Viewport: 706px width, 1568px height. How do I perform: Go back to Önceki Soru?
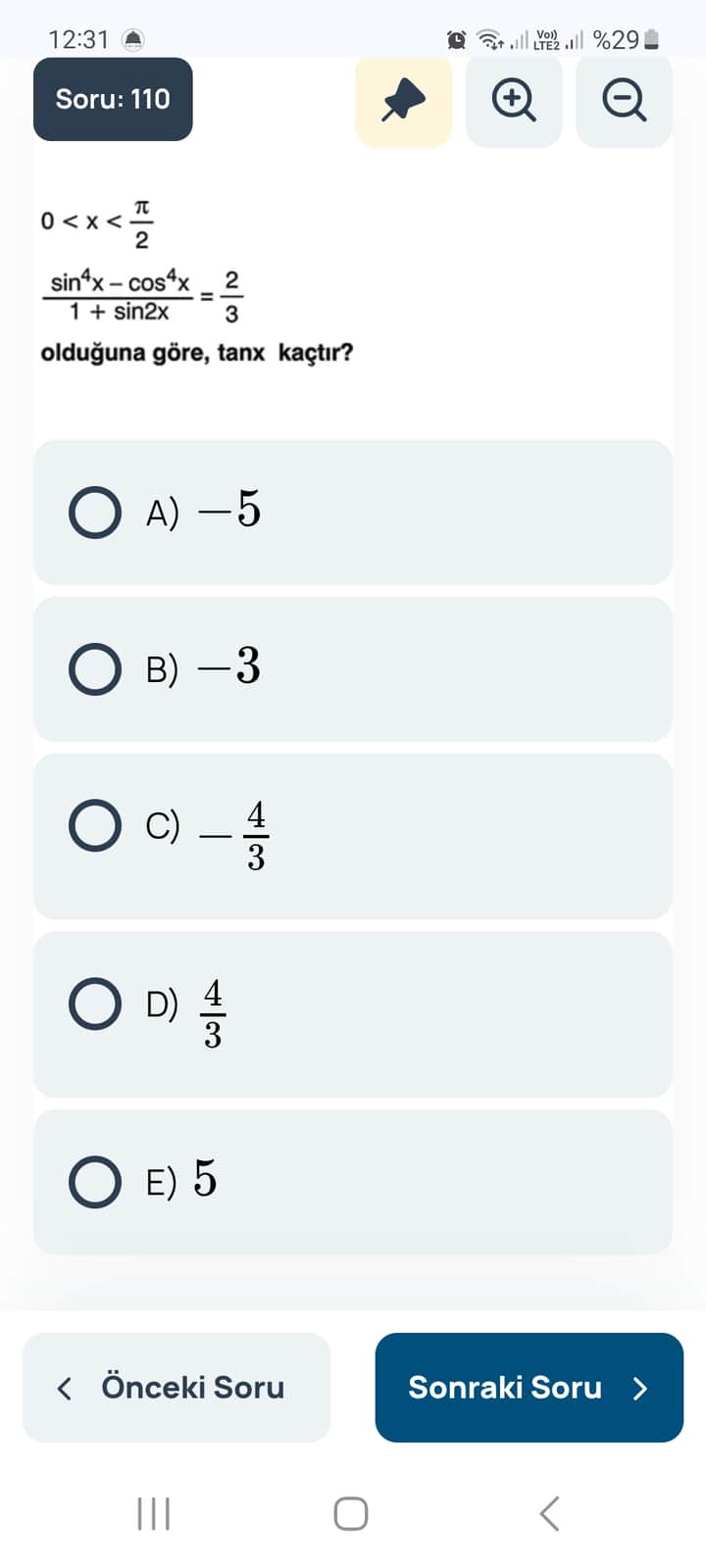176,1388
